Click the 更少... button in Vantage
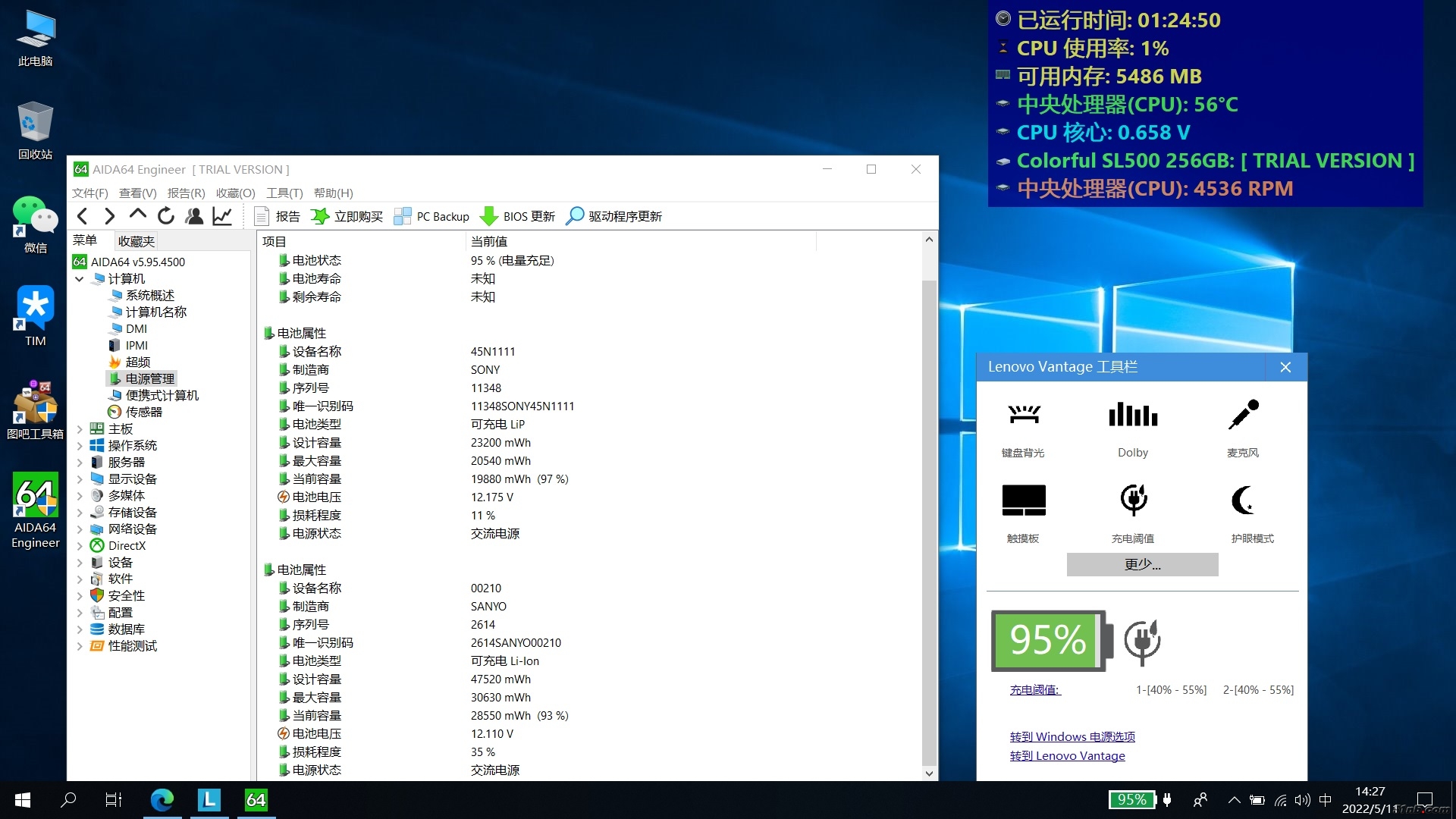The width and height of the screenshot is (1456, 819). [1142, 564]
